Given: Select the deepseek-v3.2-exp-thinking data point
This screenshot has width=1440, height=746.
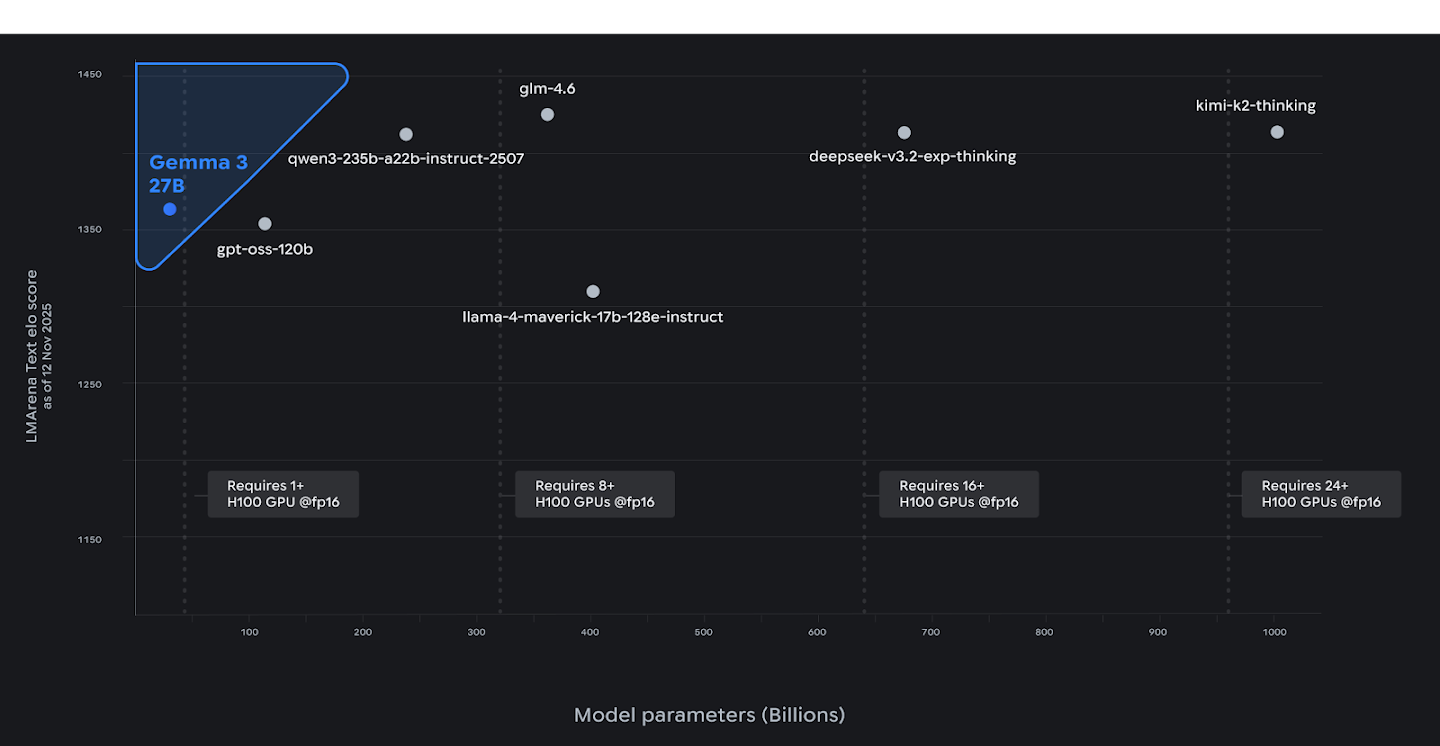Looking at the screenshot, I should [x=904, y=133].
